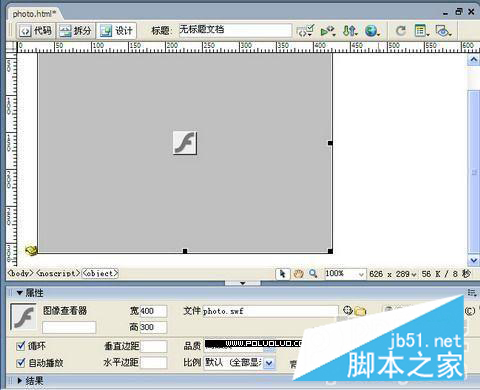Open the browser check errors icon menu
This screenshot has height=390, width=480.
305,31
